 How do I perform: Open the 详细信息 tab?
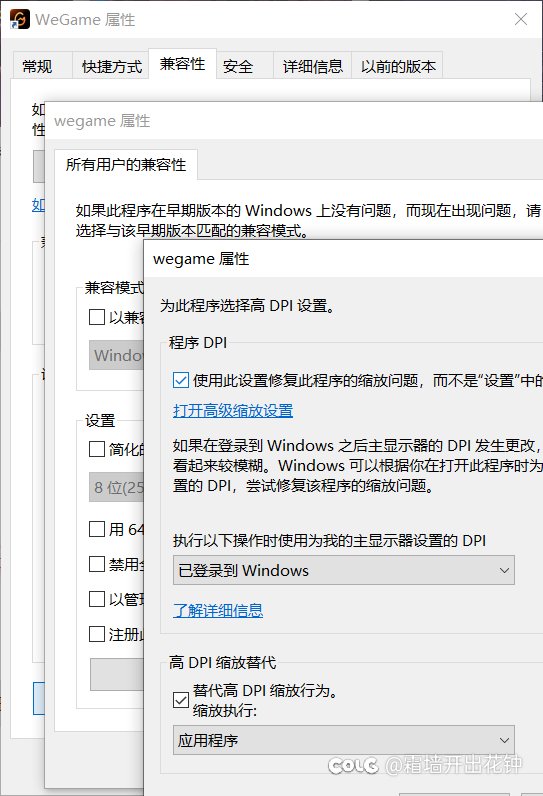313,66
